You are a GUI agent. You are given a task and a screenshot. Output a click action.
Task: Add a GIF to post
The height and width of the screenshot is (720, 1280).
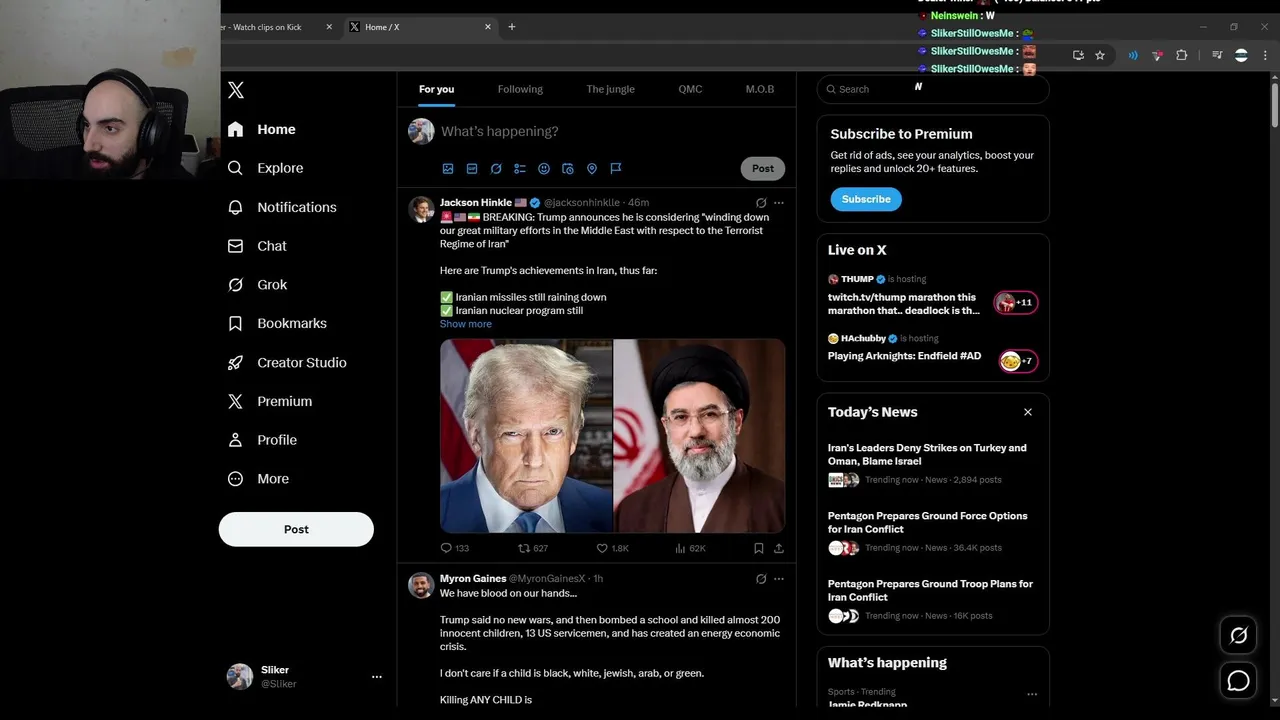[x=472, y=169]
